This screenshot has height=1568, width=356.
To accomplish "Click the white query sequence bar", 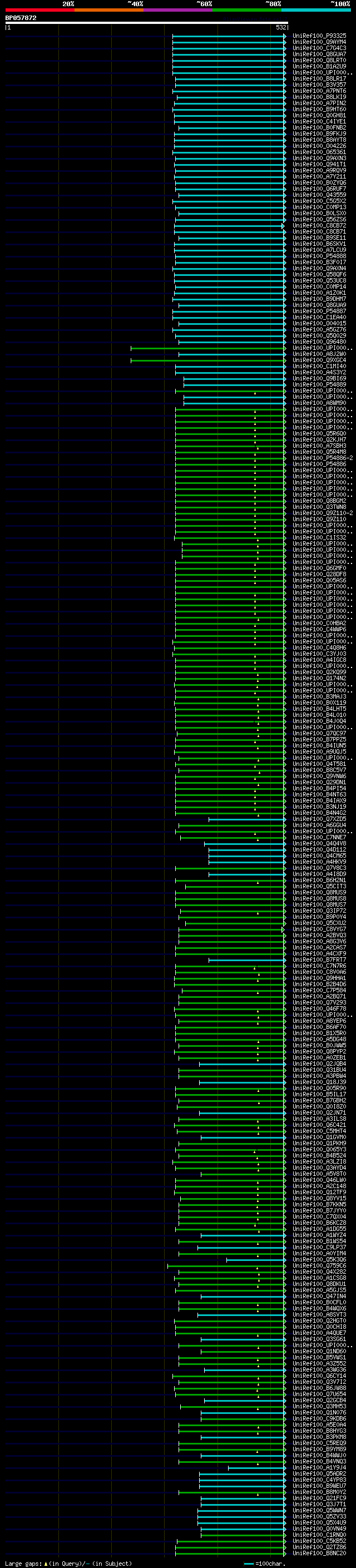I will coord(147,22).
